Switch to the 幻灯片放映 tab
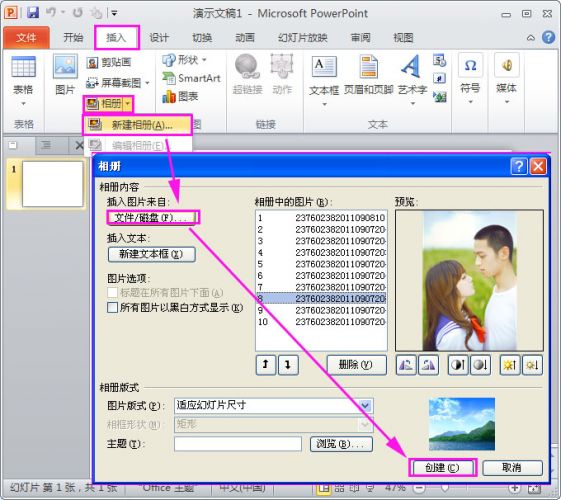The height and width of the screenshot is (500, 561). (303, 37)
